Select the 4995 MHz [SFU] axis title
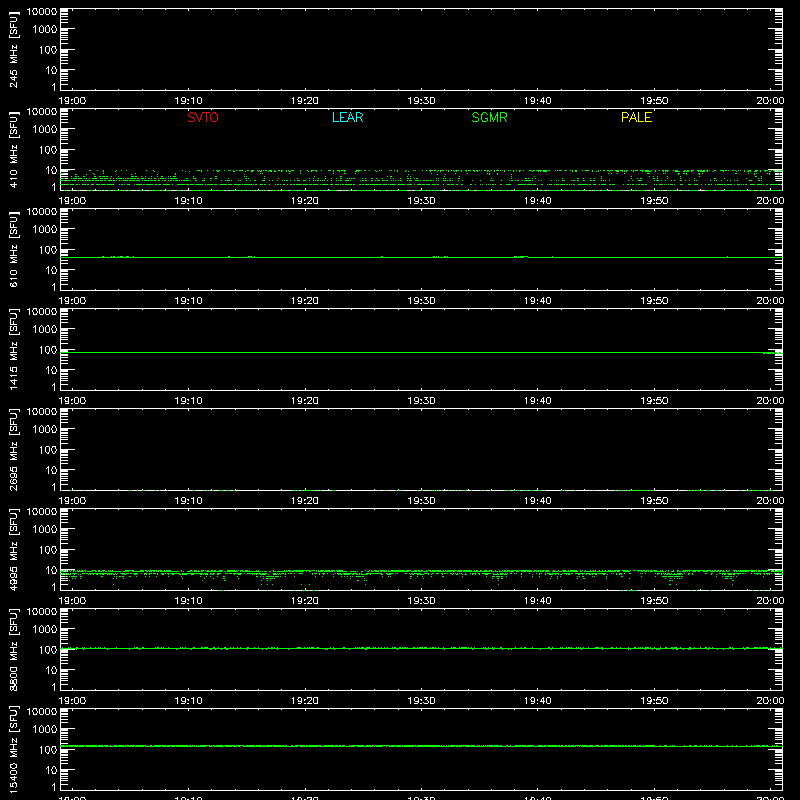Screen dimensions: 800x800 click(14, 549)
